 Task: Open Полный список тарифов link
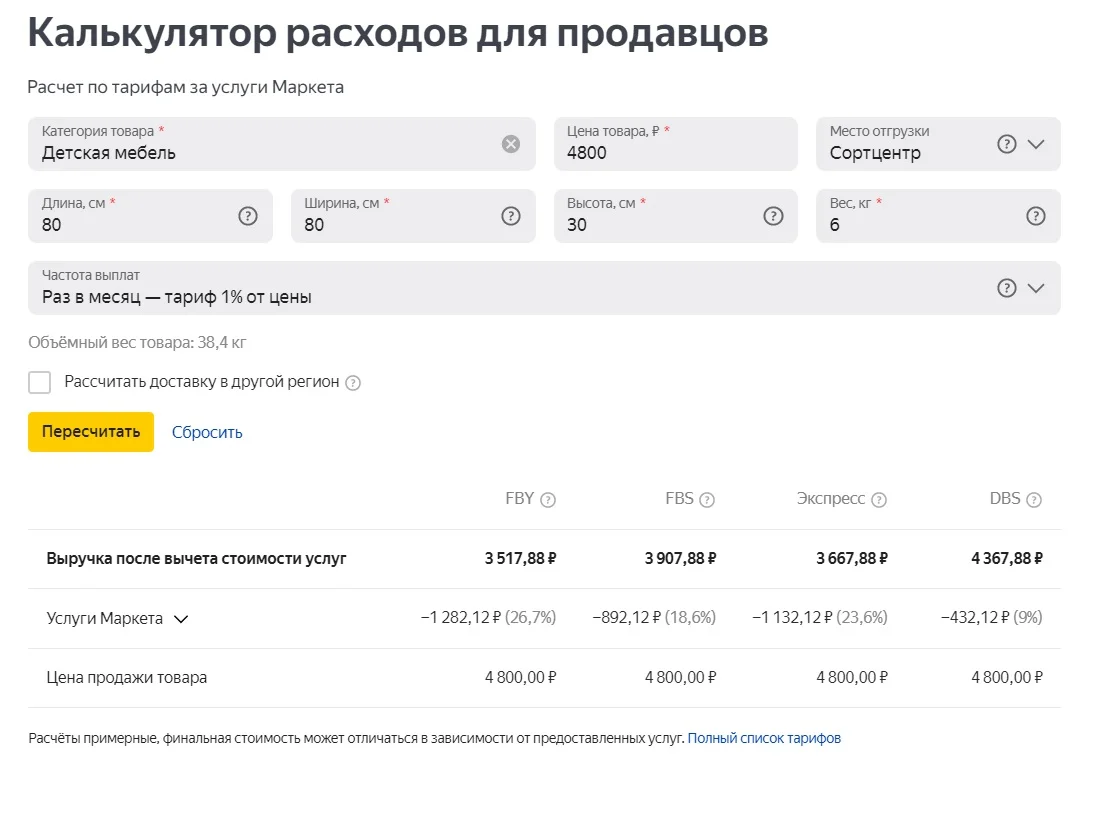point(764,739)
